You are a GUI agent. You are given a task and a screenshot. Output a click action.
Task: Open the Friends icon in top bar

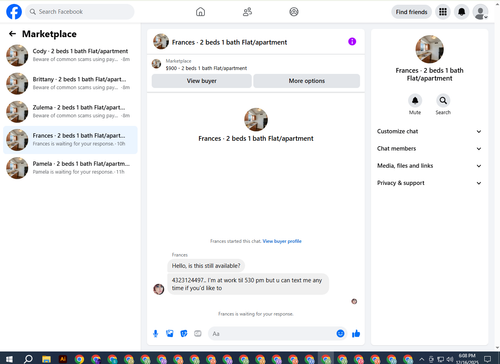point(247,12)
